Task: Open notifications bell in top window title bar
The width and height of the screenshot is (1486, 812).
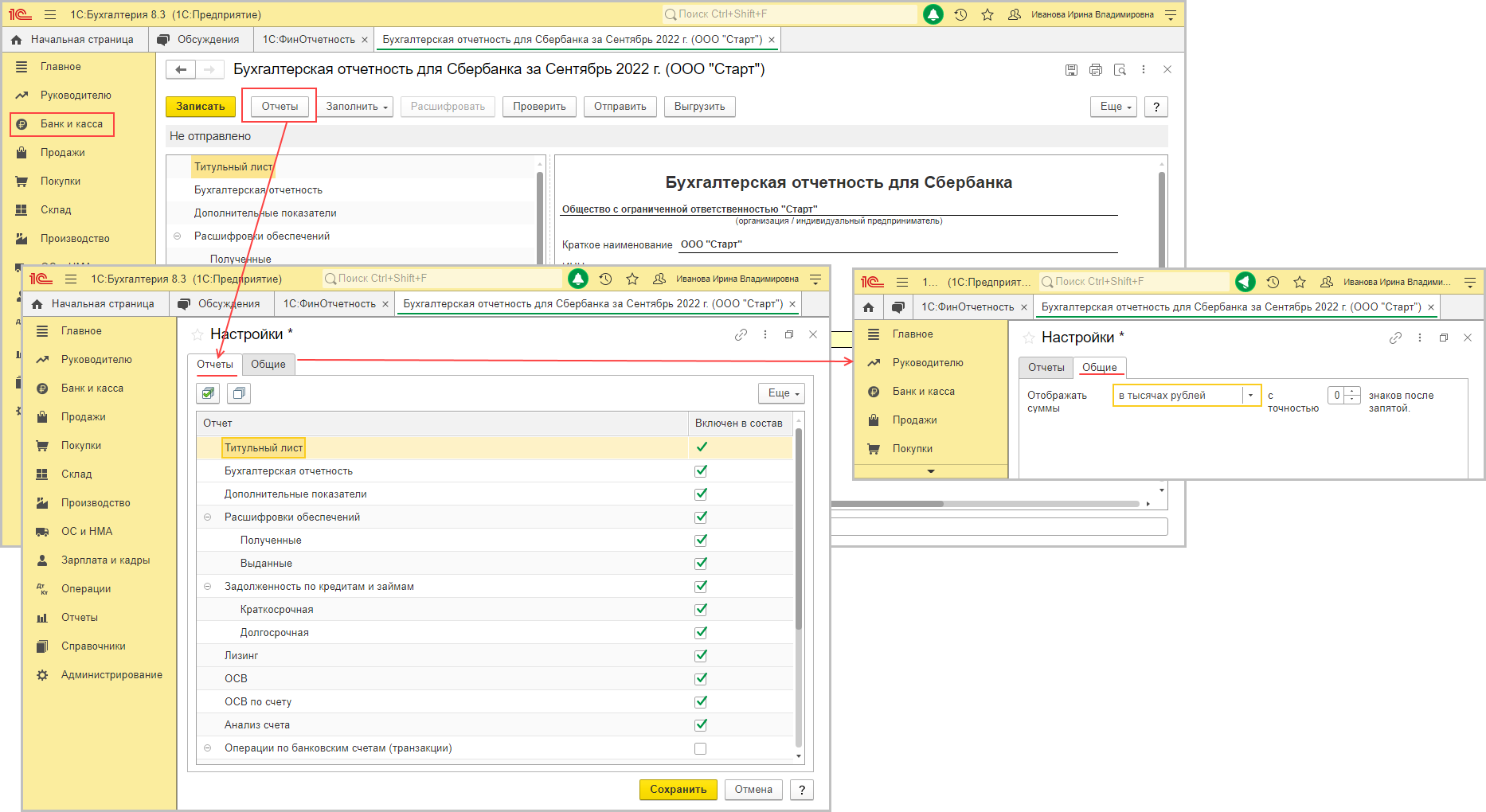Action: (933, 14)
